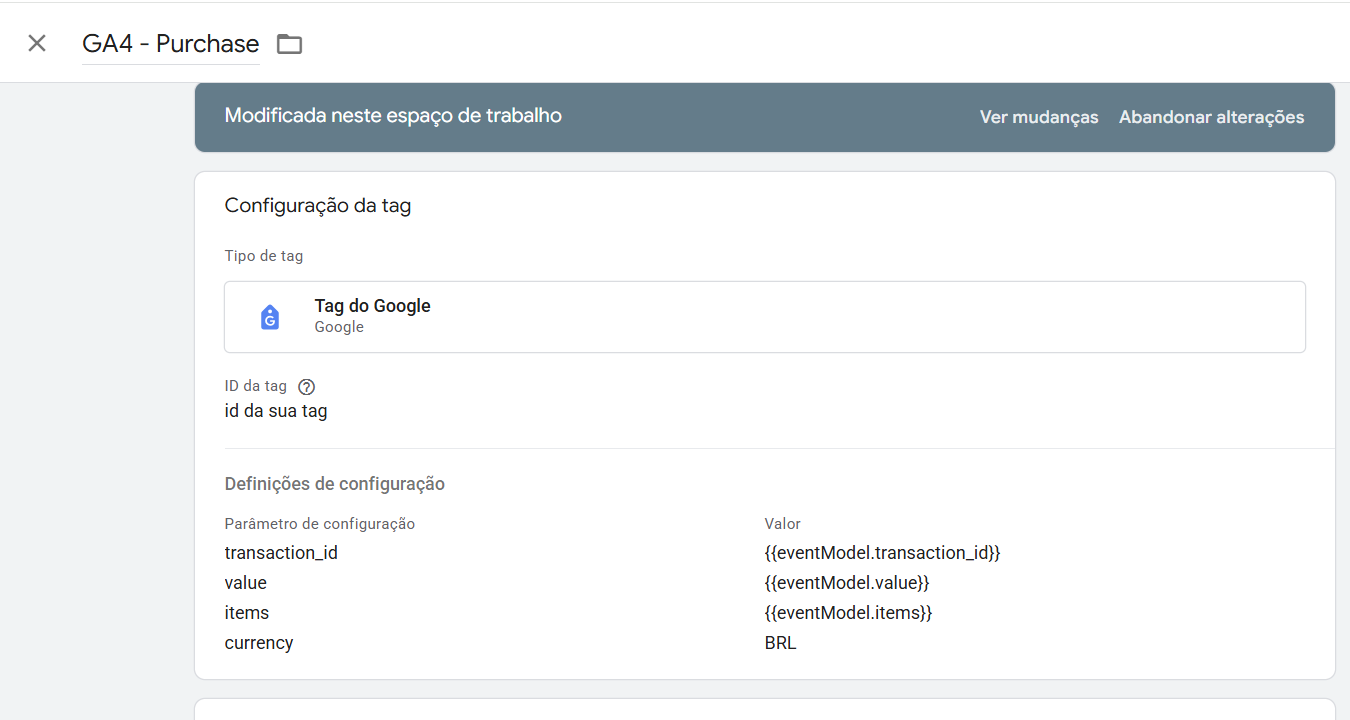Select the transaction_id parameter name
Screen dimensions: 1350x720
(281, 553)
